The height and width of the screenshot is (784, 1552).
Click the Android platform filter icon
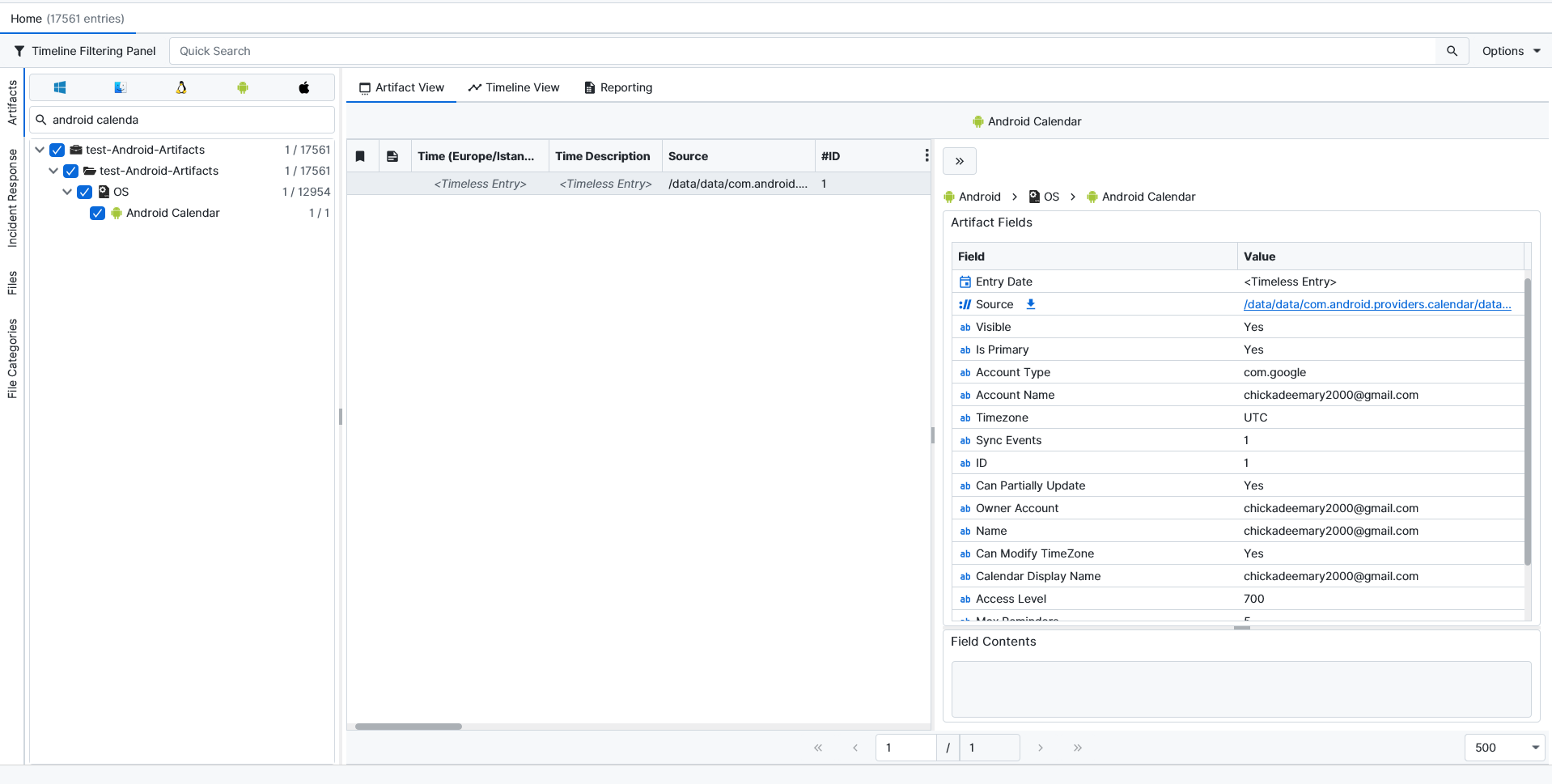click(243, 87)
